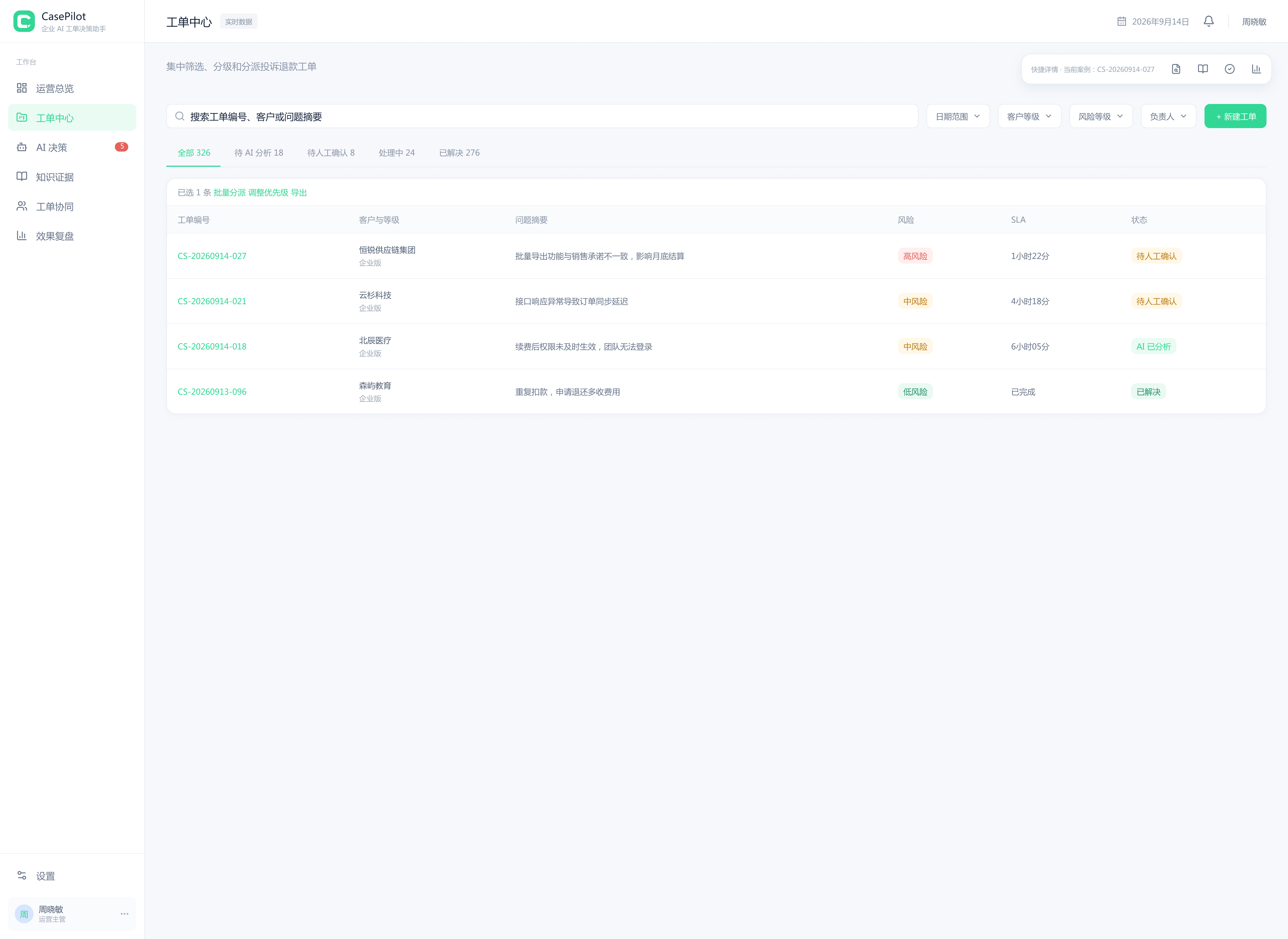Click the 实时数据 badge beside the title

pos(239,22)
